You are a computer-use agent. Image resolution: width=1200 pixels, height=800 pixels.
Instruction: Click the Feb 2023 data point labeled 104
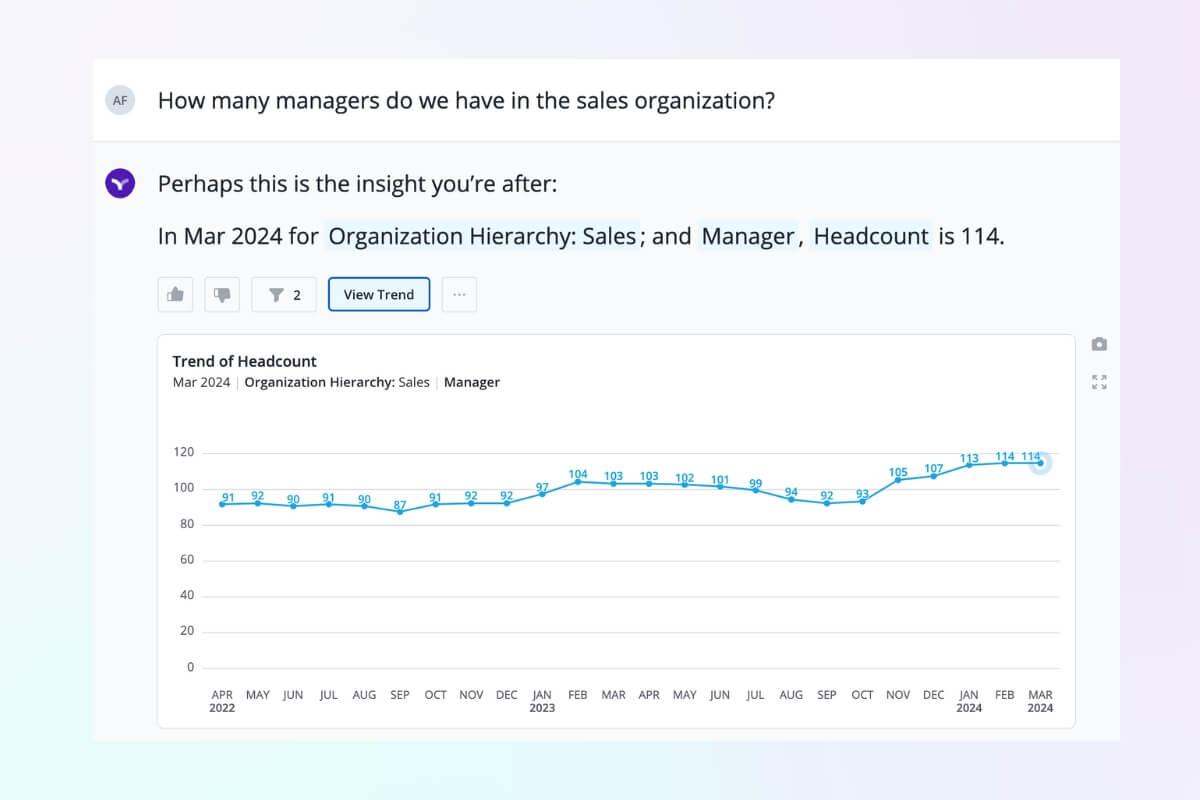point(578,481)
